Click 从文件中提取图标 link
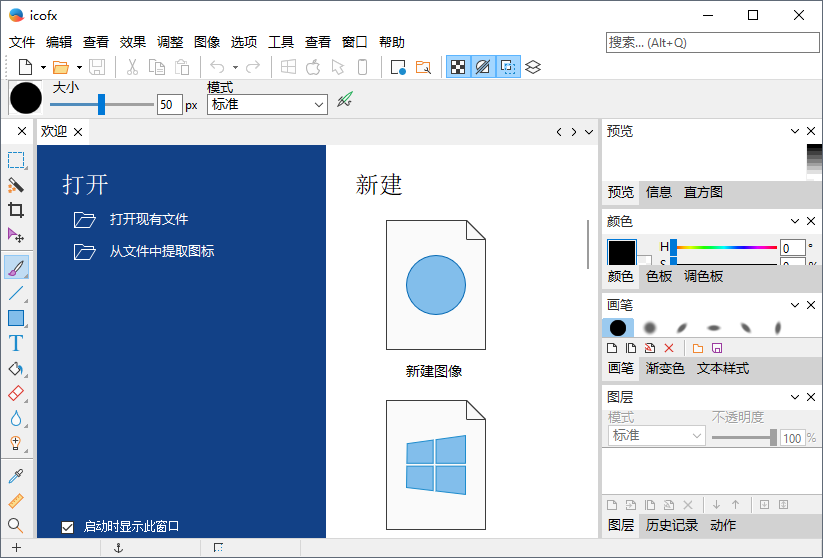 [162, 251]
